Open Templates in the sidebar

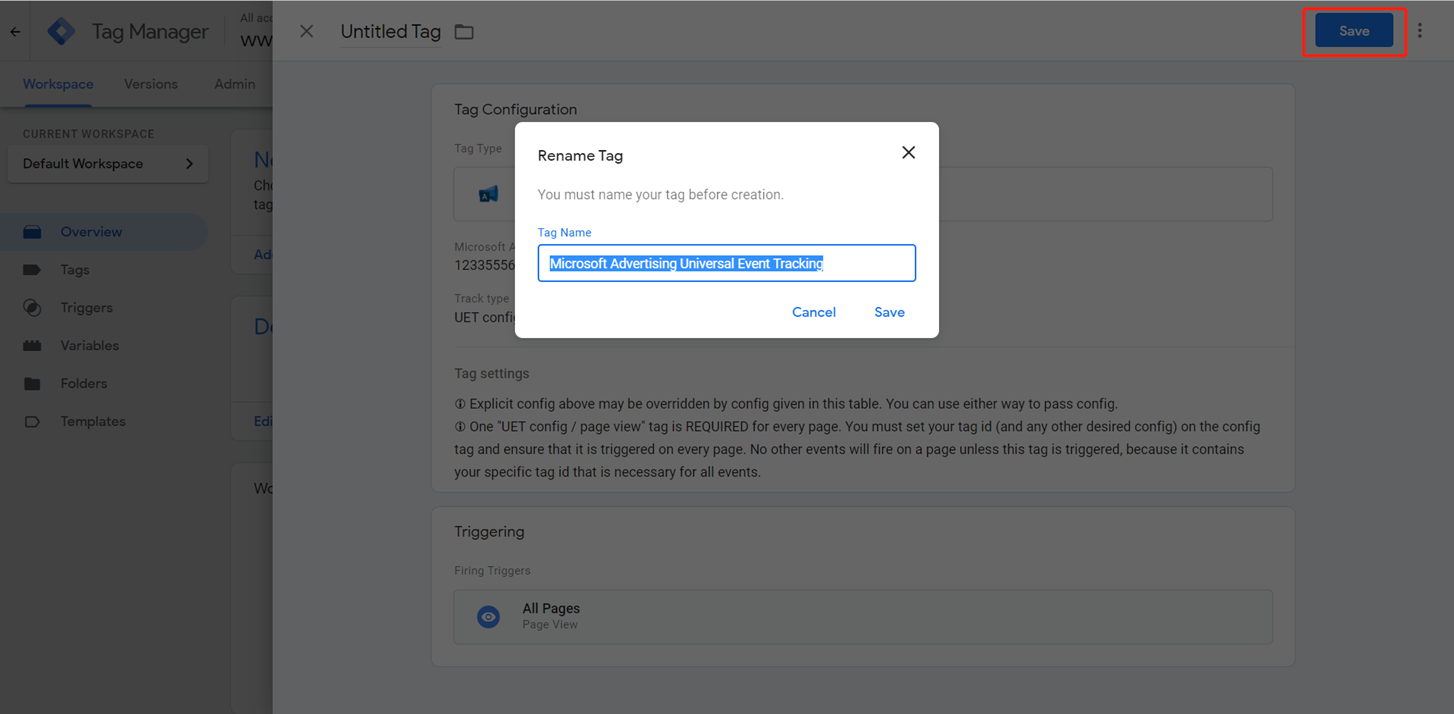[93, 422]
